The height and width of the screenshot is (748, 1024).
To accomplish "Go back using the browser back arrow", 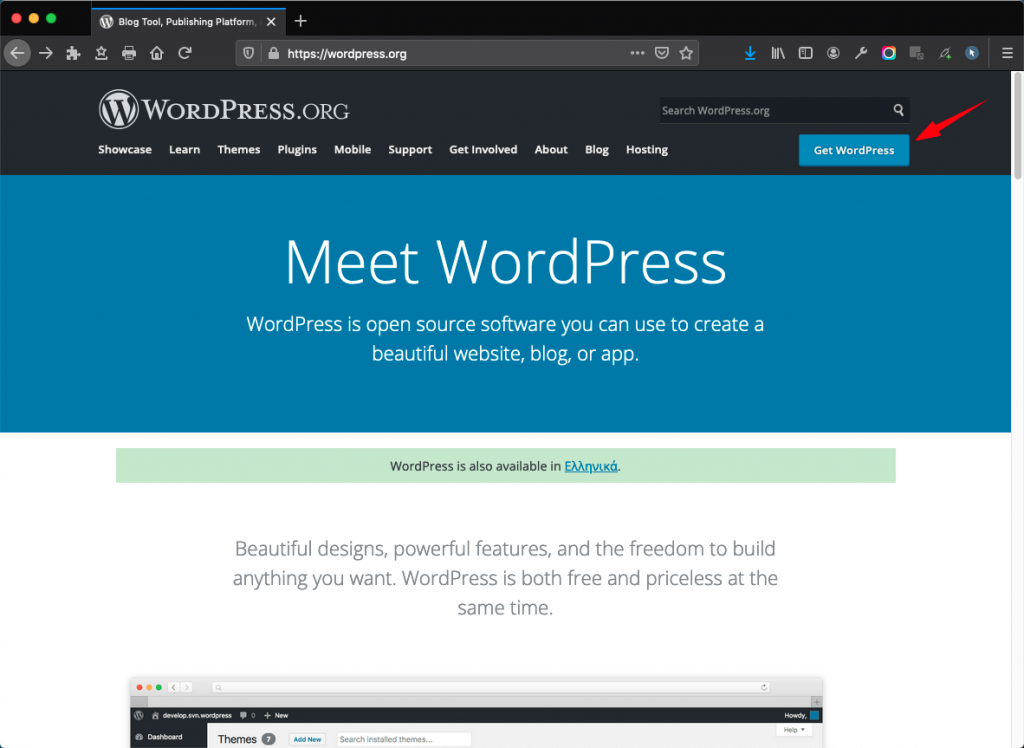I will pyautogui.click(x=18, y=53).
